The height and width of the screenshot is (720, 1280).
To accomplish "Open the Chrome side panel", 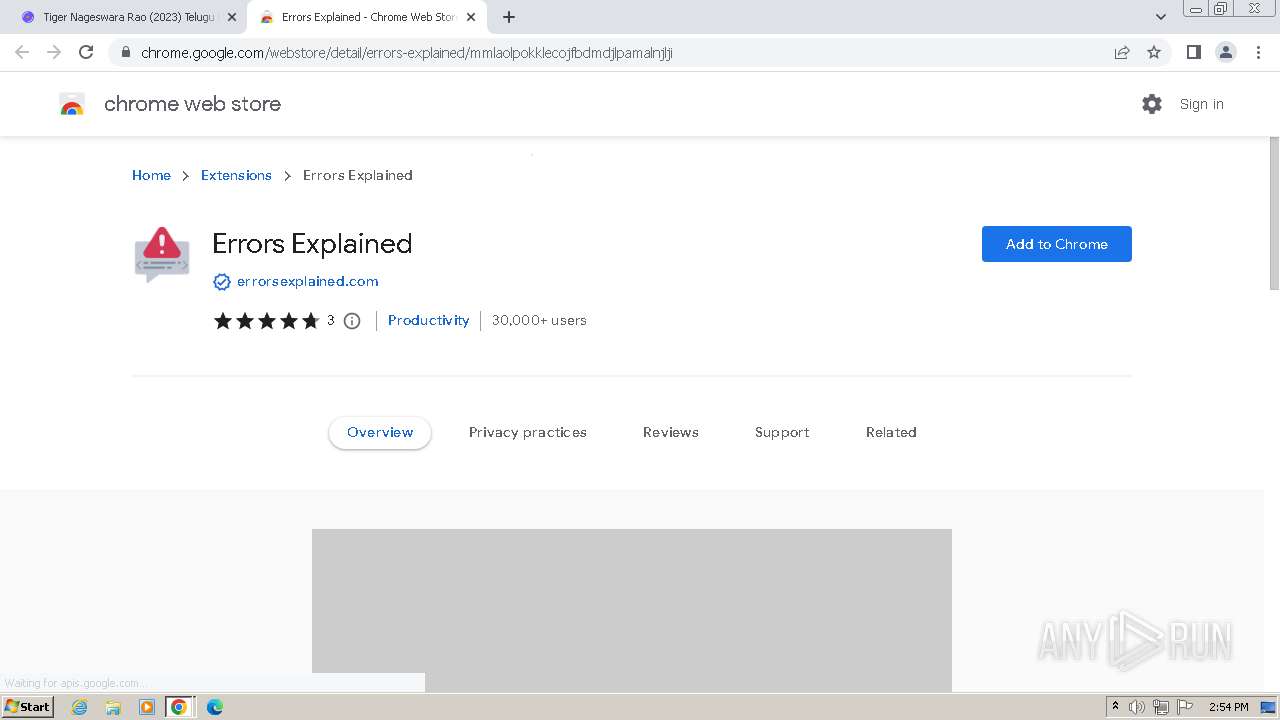I will point(1193,52).
